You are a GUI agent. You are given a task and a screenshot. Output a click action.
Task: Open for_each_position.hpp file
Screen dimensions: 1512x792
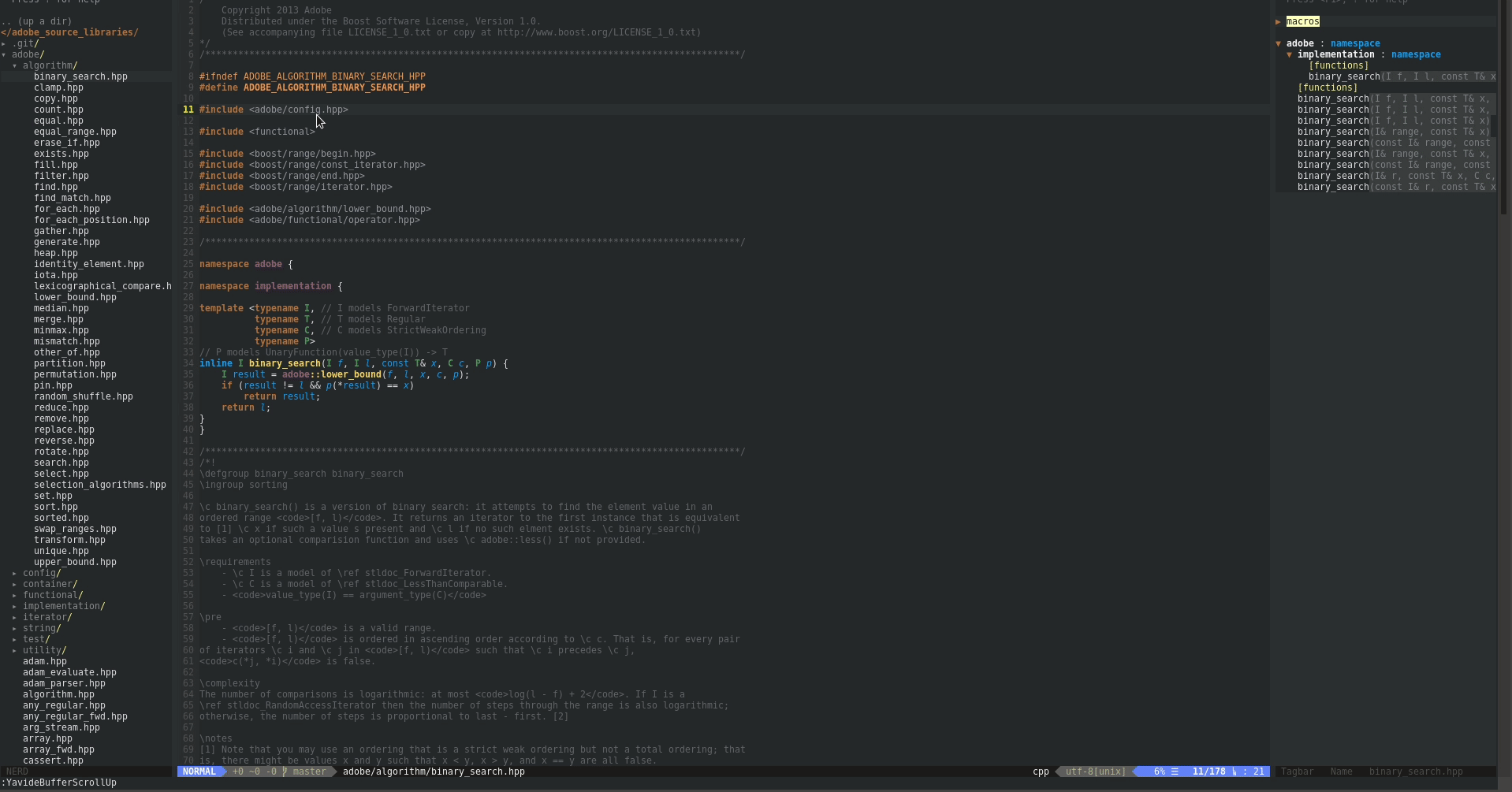click(x=91, y=220)
